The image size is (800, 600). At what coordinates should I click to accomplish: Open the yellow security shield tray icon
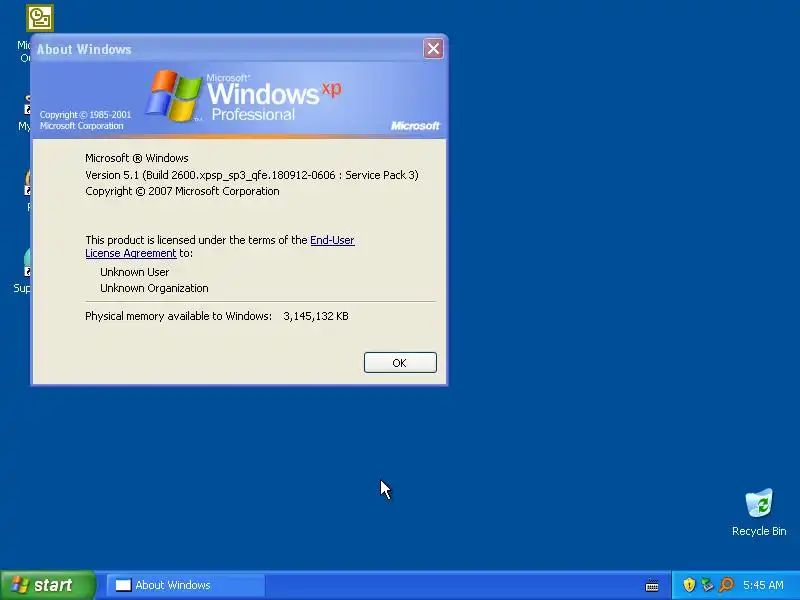pos(689,585)
